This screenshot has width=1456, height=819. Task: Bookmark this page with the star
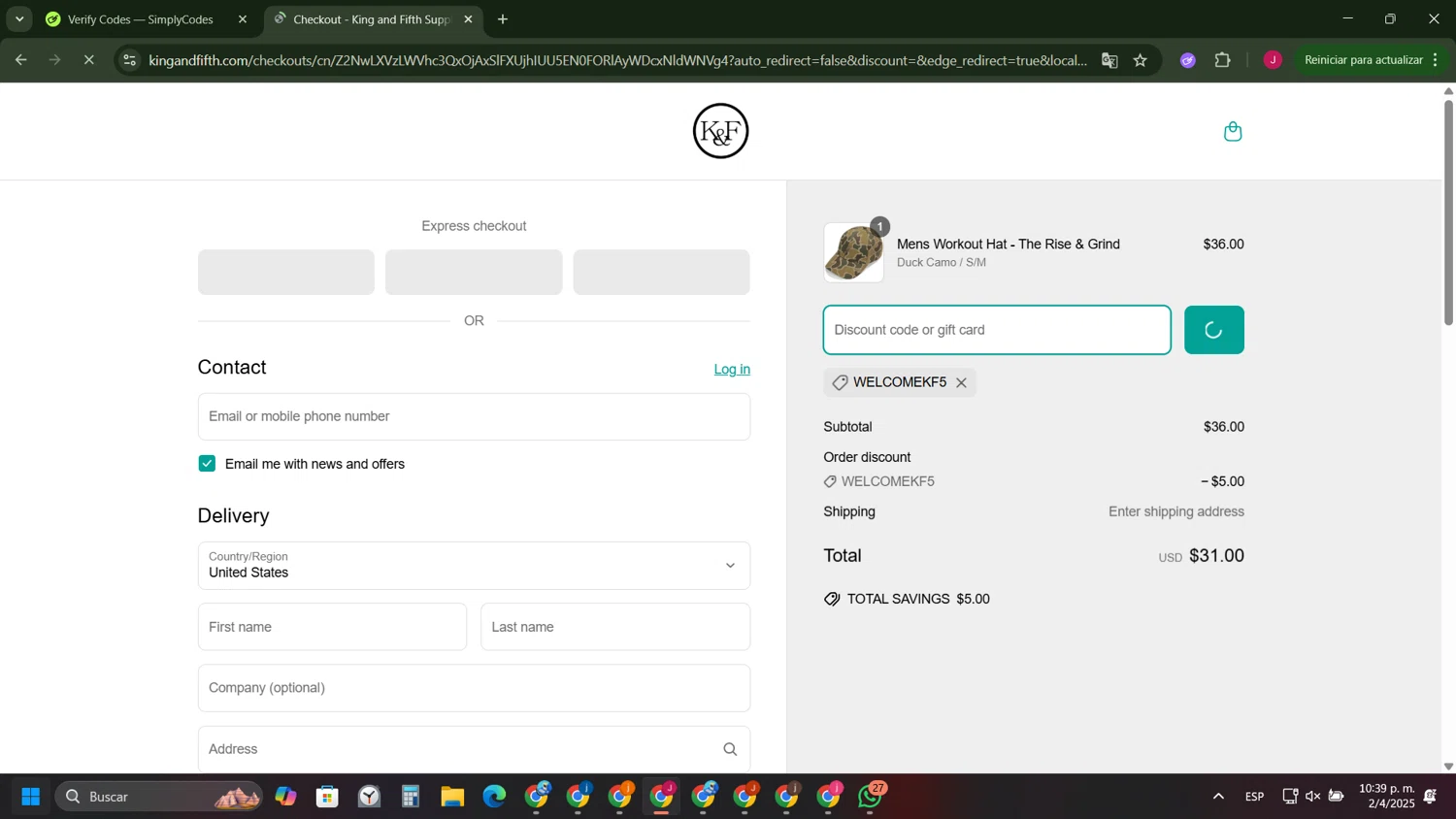point(1141,60)
